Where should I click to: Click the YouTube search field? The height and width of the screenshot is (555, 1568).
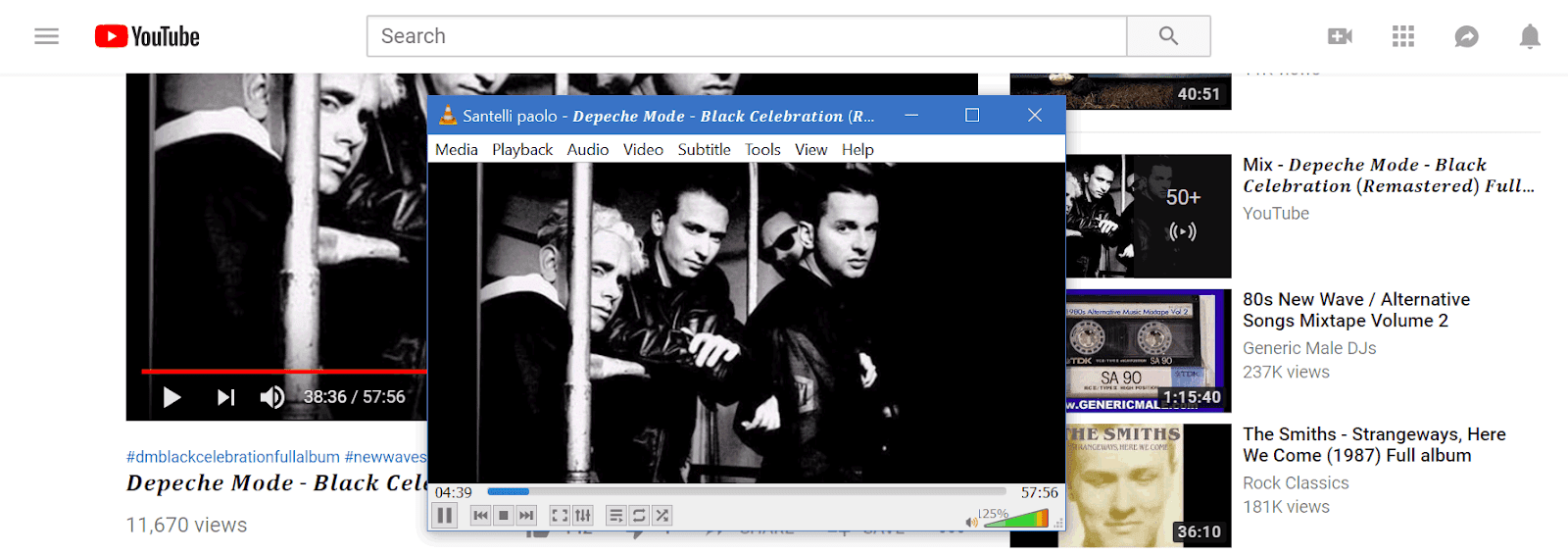[747, 36]
